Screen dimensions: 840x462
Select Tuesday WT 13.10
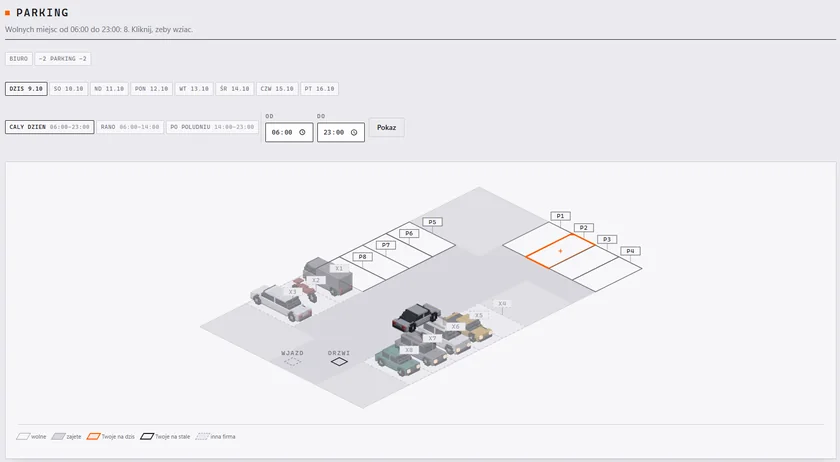(194, 89)
